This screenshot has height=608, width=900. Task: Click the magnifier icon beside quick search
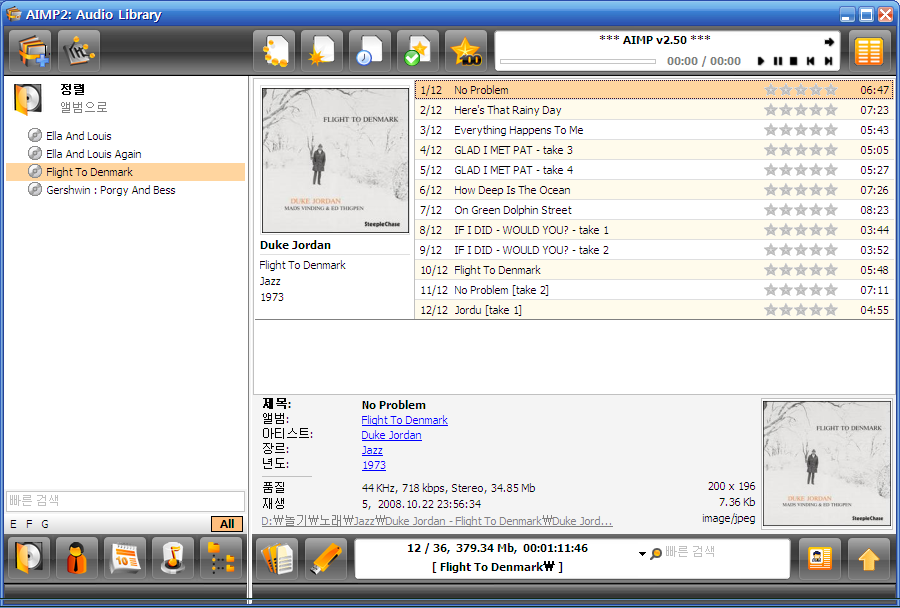pyautogui.click(x=656, y=553)
